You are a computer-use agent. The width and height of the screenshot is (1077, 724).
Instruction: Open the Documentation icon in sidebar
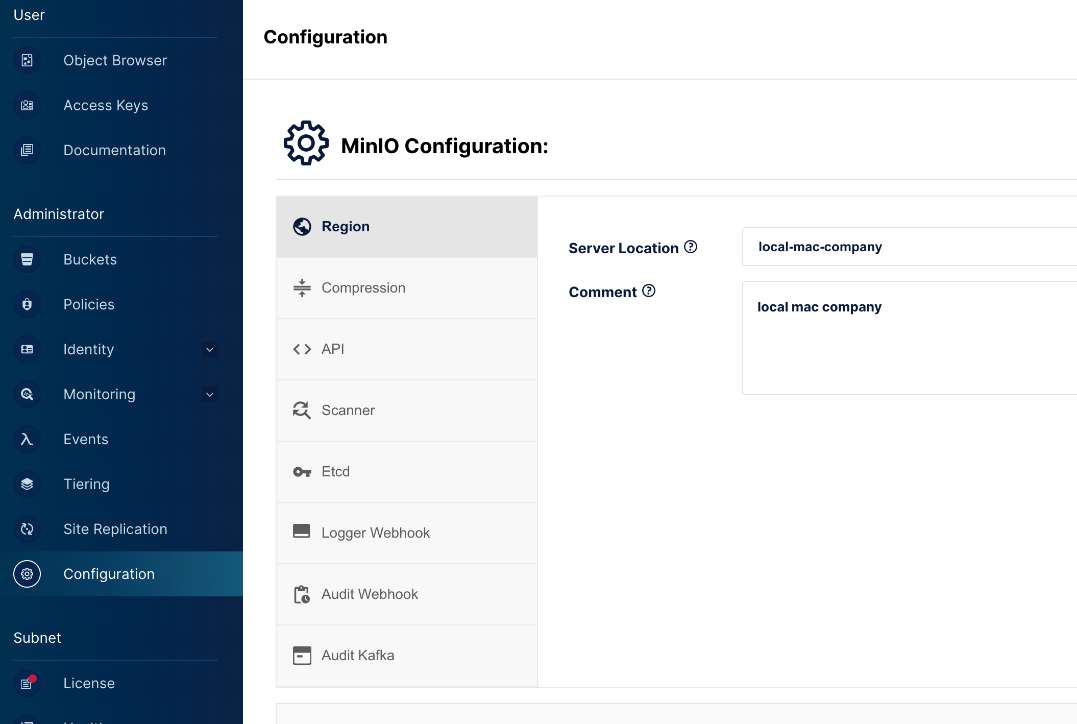tap(27, 150)
